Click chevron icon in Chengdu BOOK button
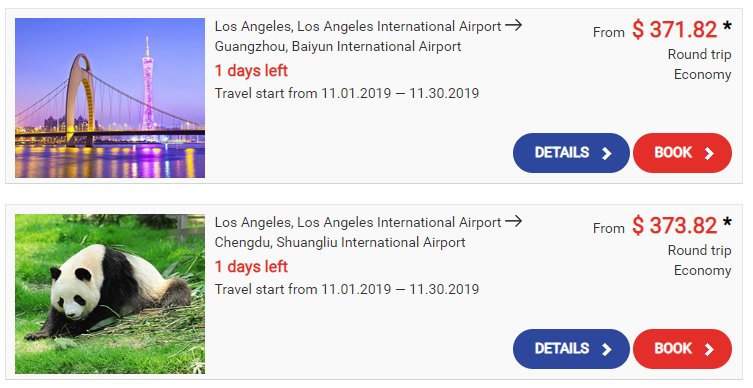Screen dimensions: 753x388 click(x=709, y=350)
